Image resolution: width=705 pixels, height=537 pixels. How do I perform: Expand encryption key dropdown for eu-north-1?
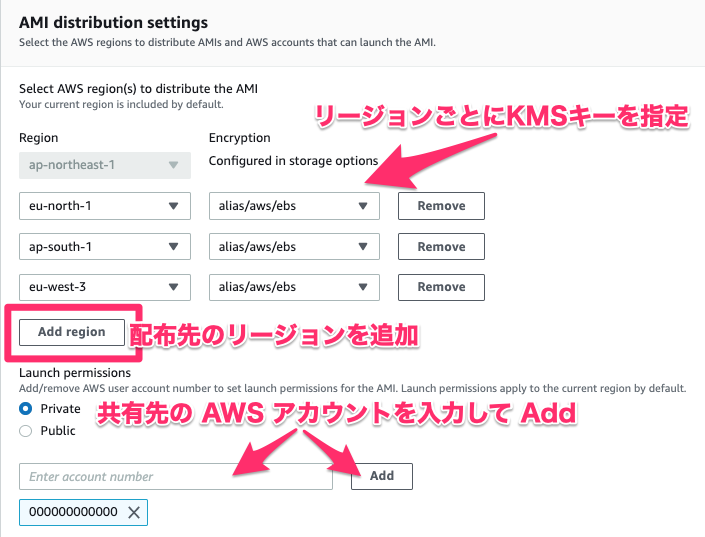[294, 206]
